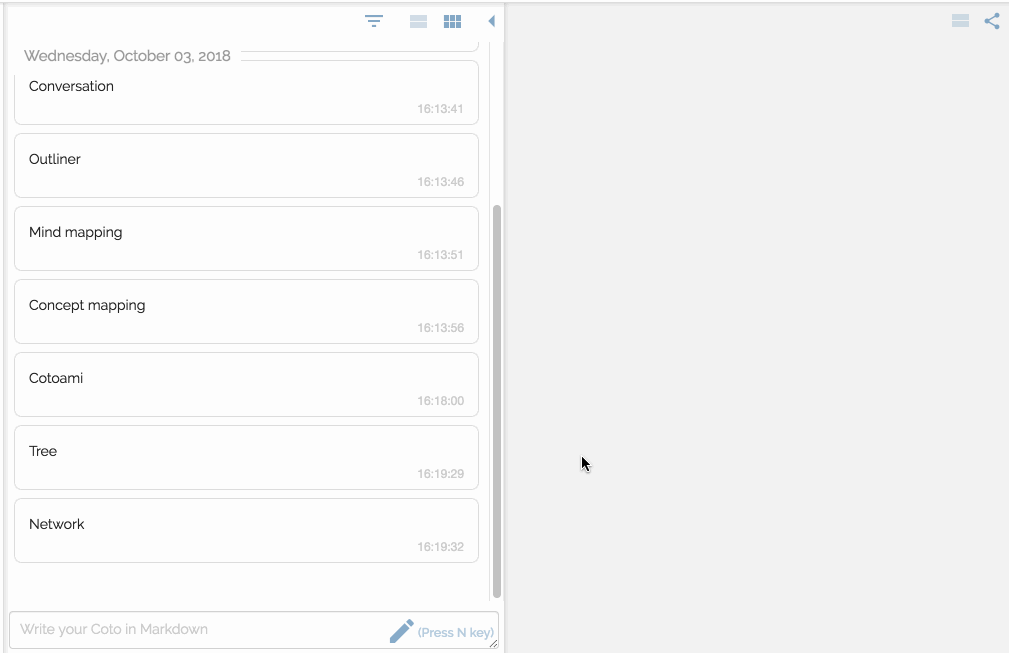Image resolution: width=1009 pixels, height=653 pixels.
Task: Click the 16:18:00 timestamp
Action: (x=440, y=401)
